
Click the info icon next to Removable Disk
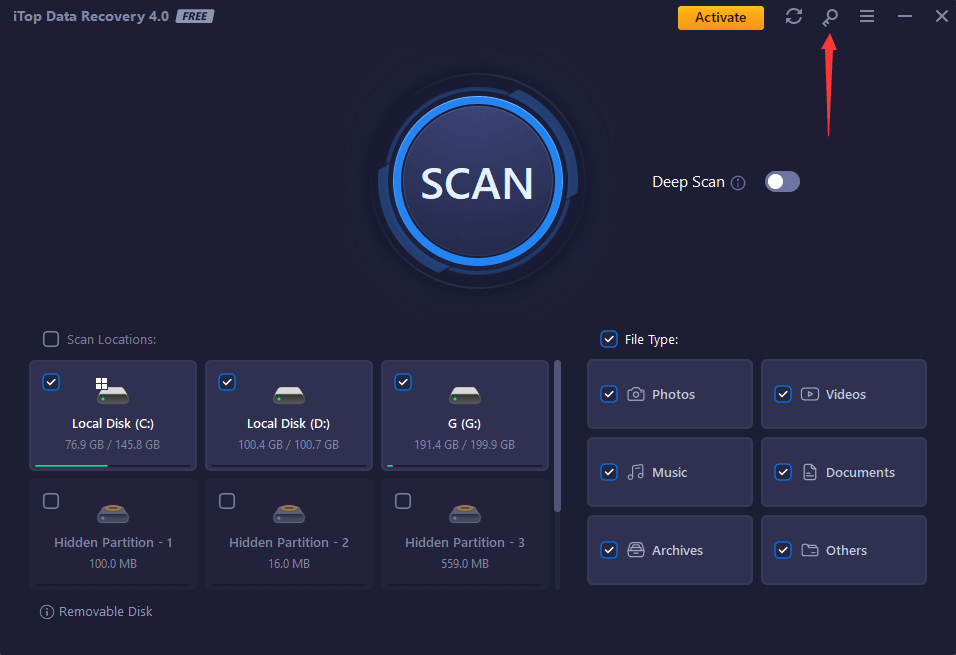(46, 611)
